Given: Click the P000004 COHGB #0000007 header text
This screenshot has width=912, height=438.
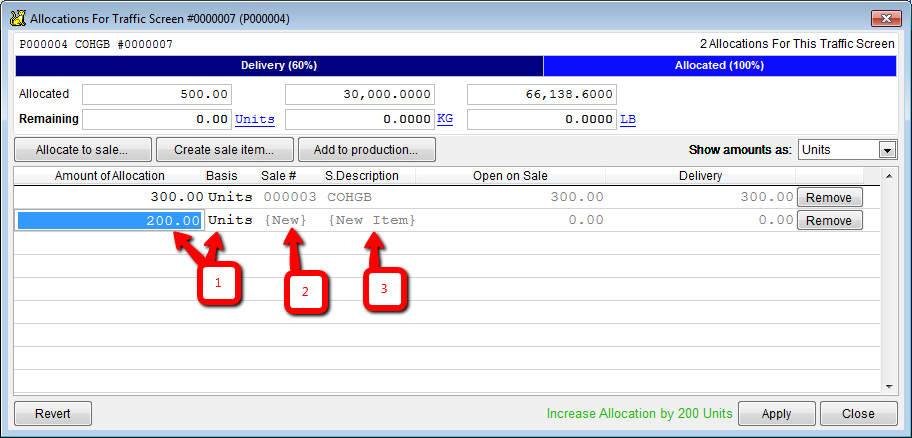Looking at the screenshot, I should tap(96, 44).
